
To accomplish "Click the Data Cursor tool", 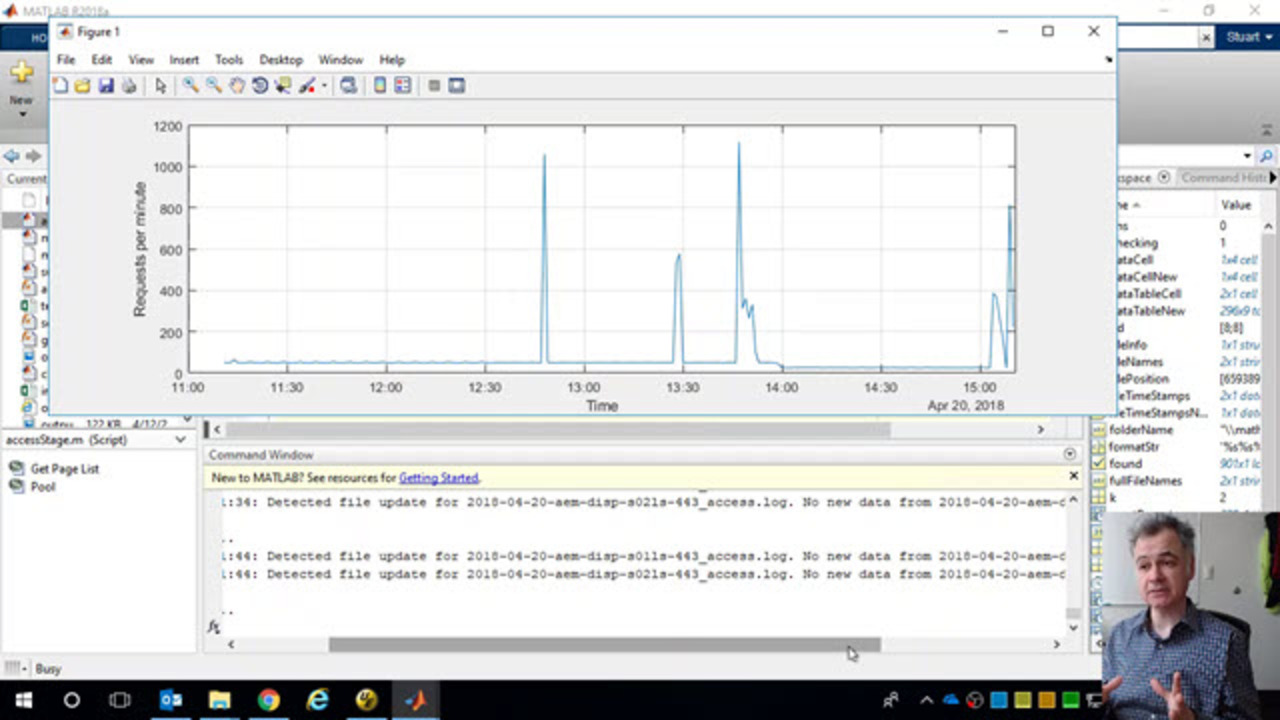I will [283, 86].
